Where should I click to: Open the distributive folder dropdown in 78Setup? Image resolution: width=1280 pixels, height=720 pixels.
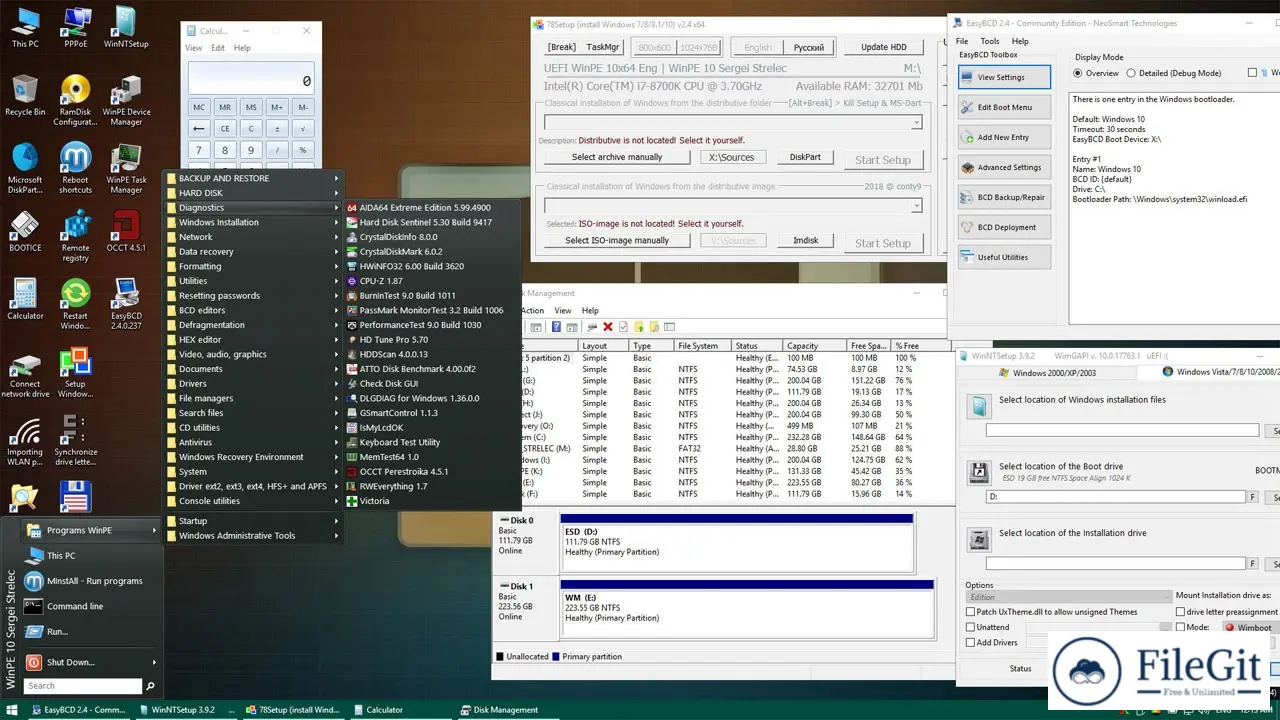[916, 122]
